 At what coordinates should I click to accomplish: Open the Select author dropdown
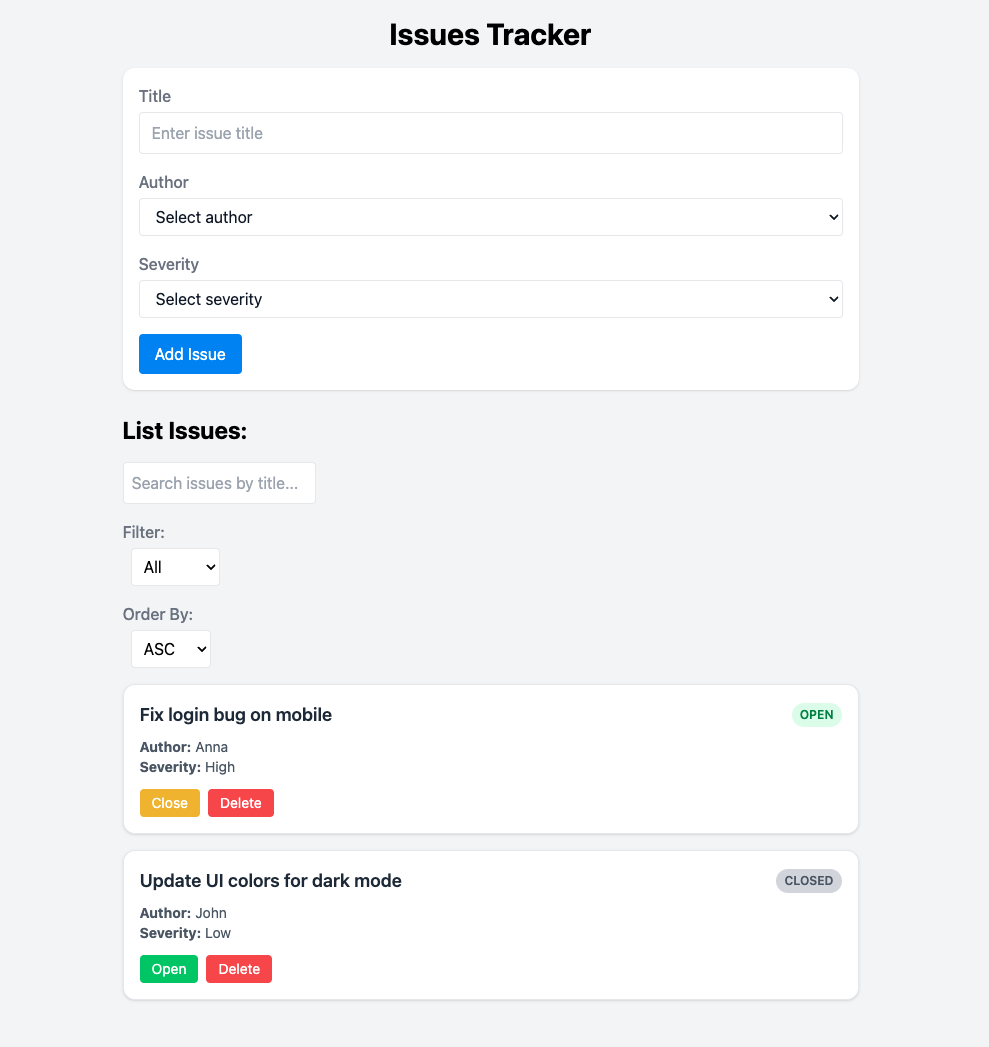[x=490, y=217]
